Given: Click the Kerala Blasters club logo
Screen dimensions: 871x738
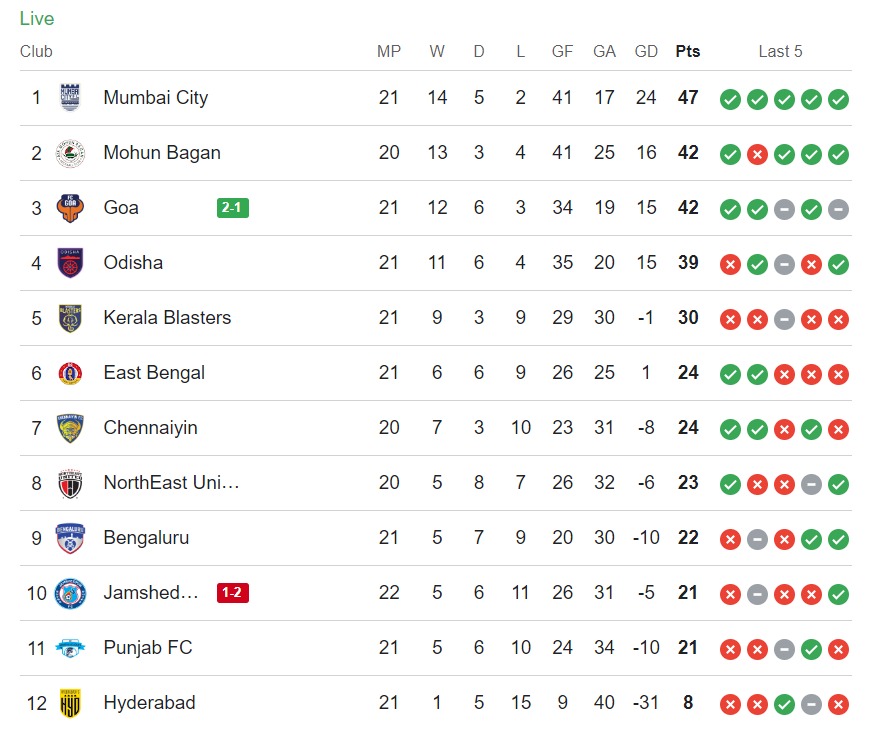Looking at the screenshot, I should [70, 318].
